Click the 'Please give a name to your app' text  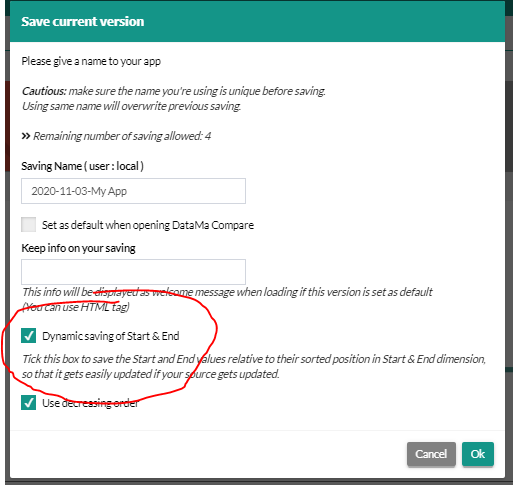tap(91, 61)
